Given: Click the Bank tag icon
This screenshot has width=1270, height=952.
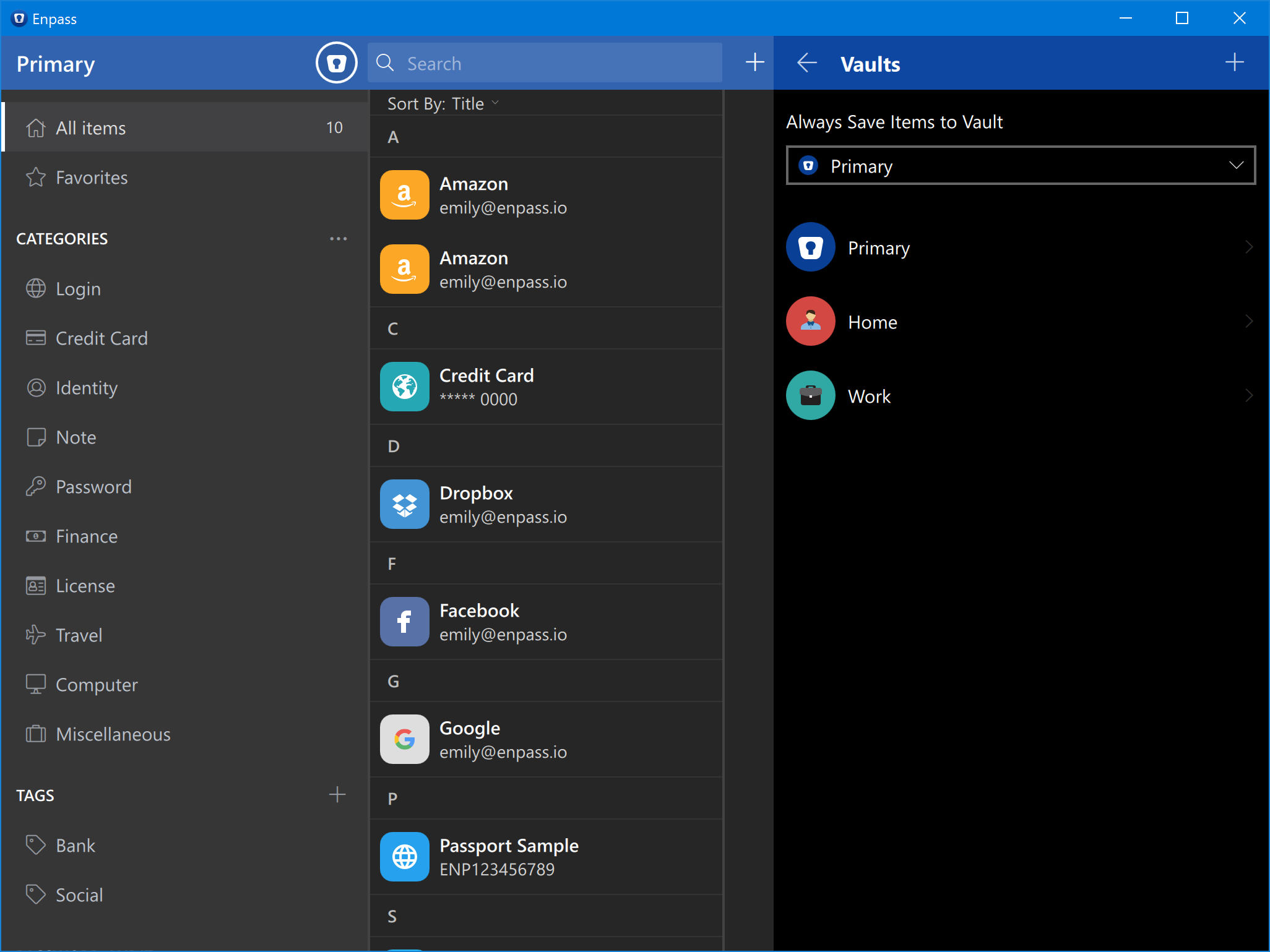Looking at the screenshot, I should coord(36,845).
